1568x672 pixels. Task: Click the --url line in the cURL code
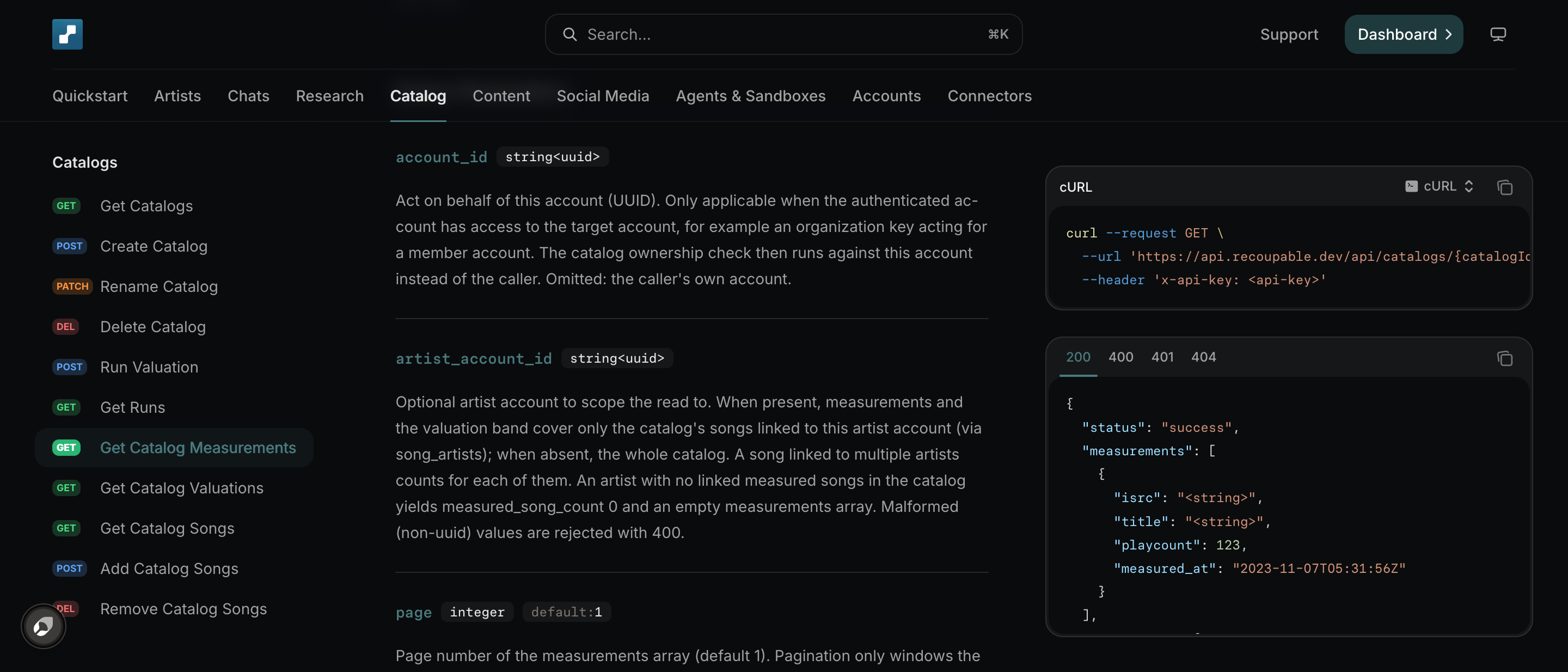(1306, 256)
